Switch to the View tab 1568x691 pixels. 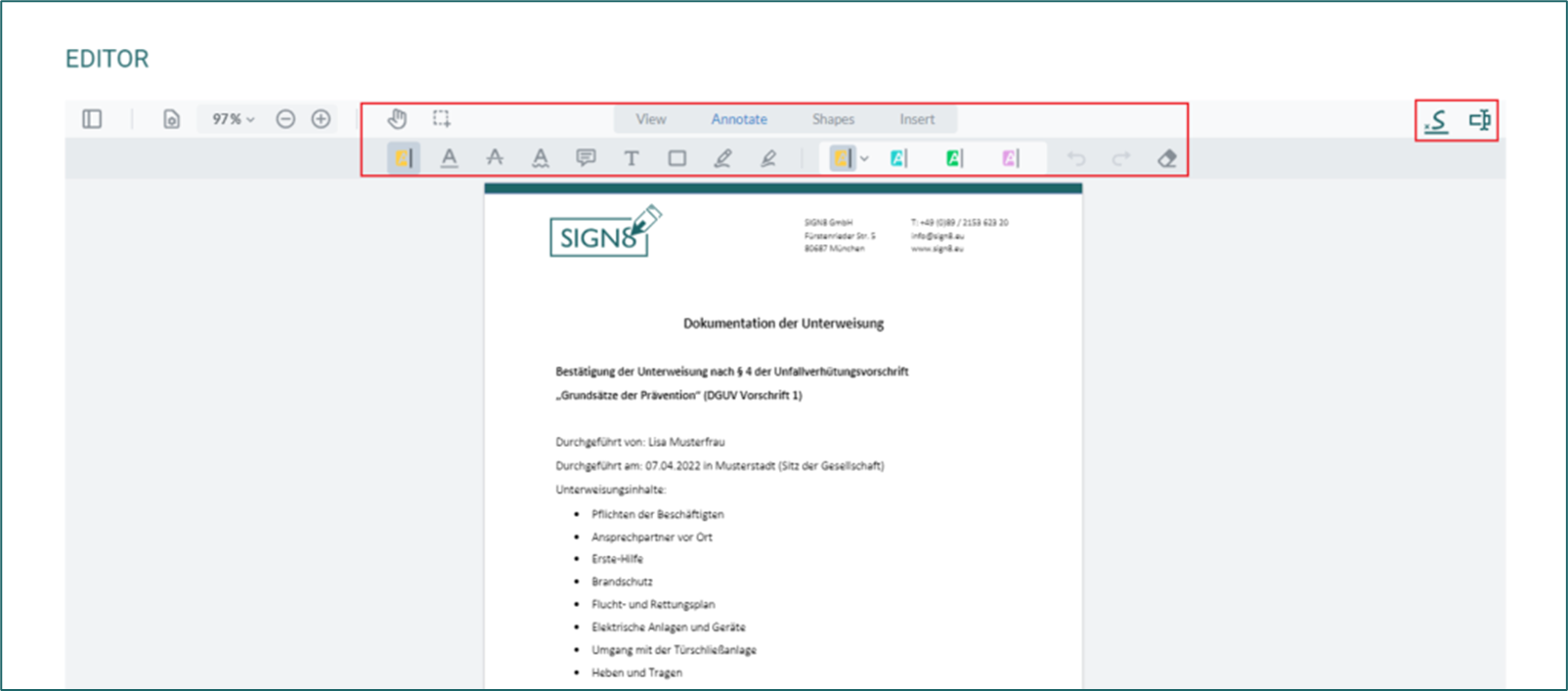[651, 119]
